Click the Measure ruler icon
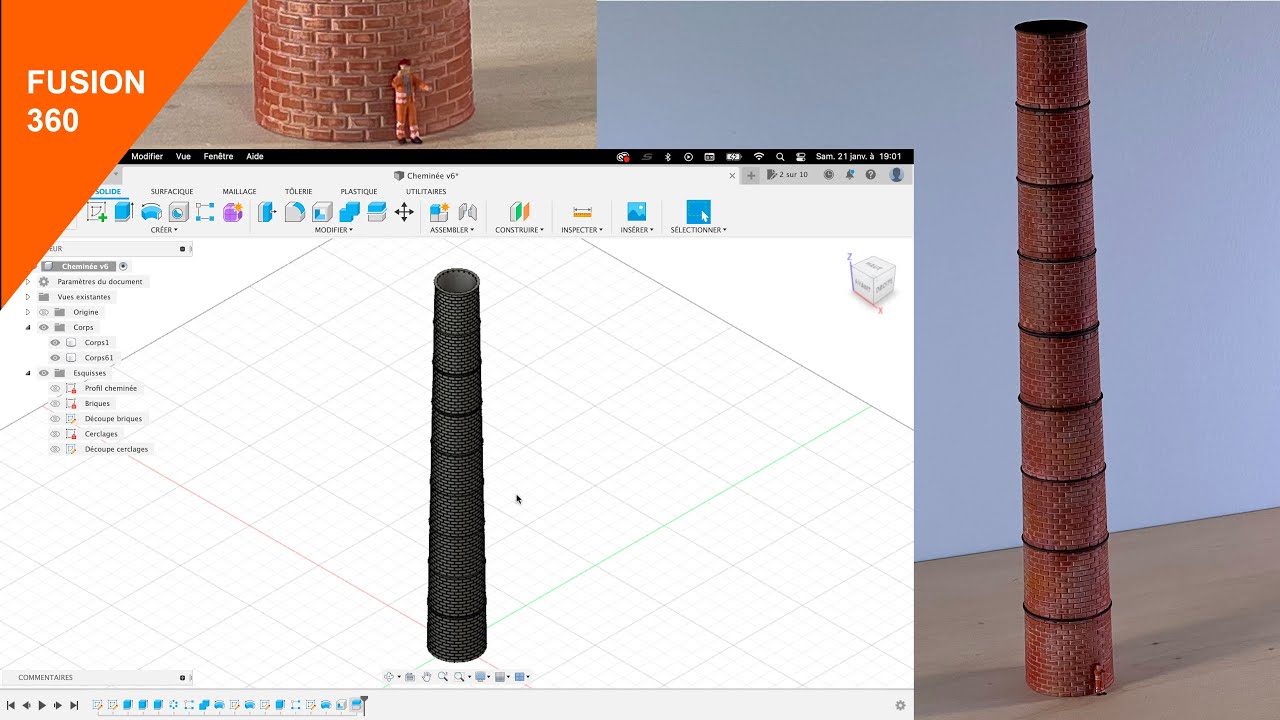The image size is (1280, 720). (x=582, y=211)
